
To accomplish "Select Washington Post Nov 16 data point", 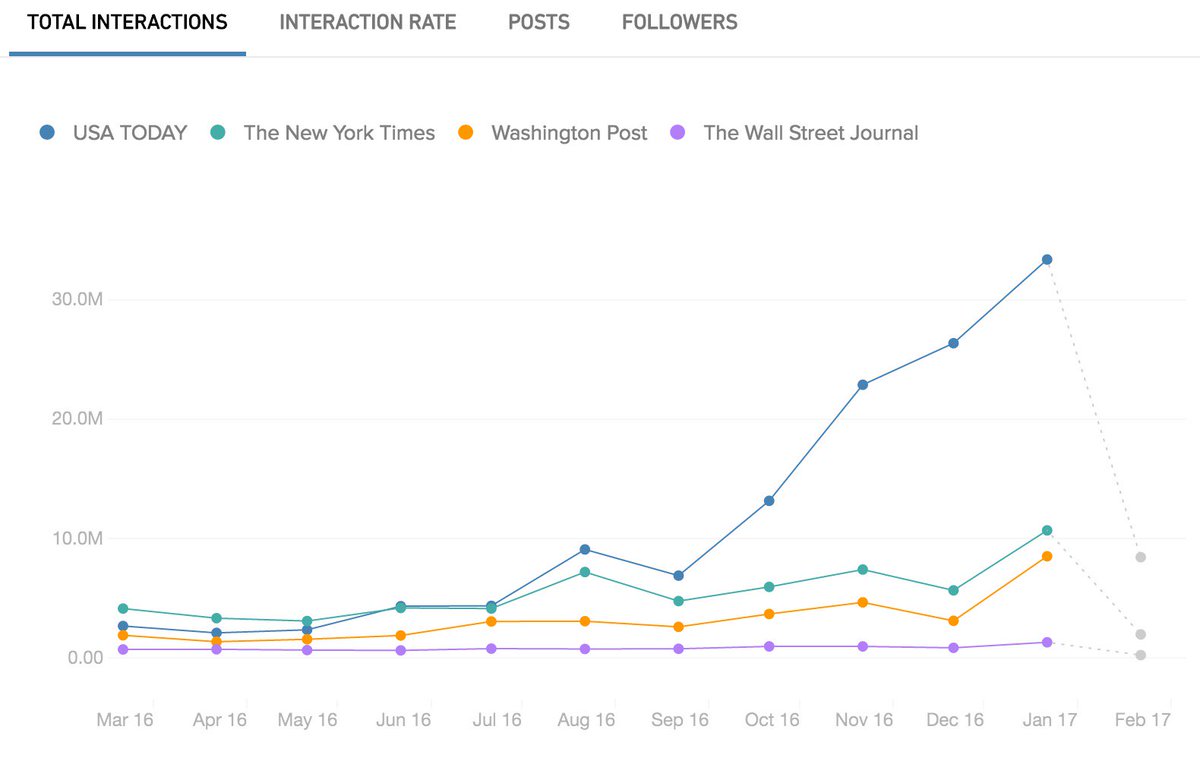I will point(862,602).
